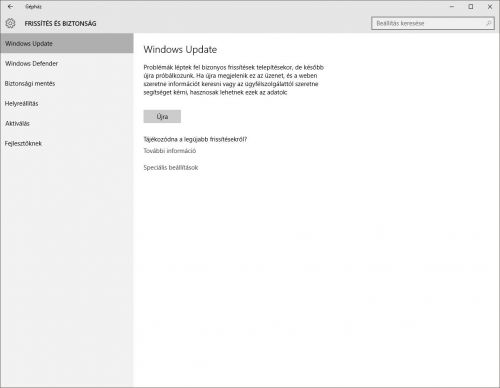500x388 pixels.
Task: Open the Aktiválás section
Action: click(67, 123)
